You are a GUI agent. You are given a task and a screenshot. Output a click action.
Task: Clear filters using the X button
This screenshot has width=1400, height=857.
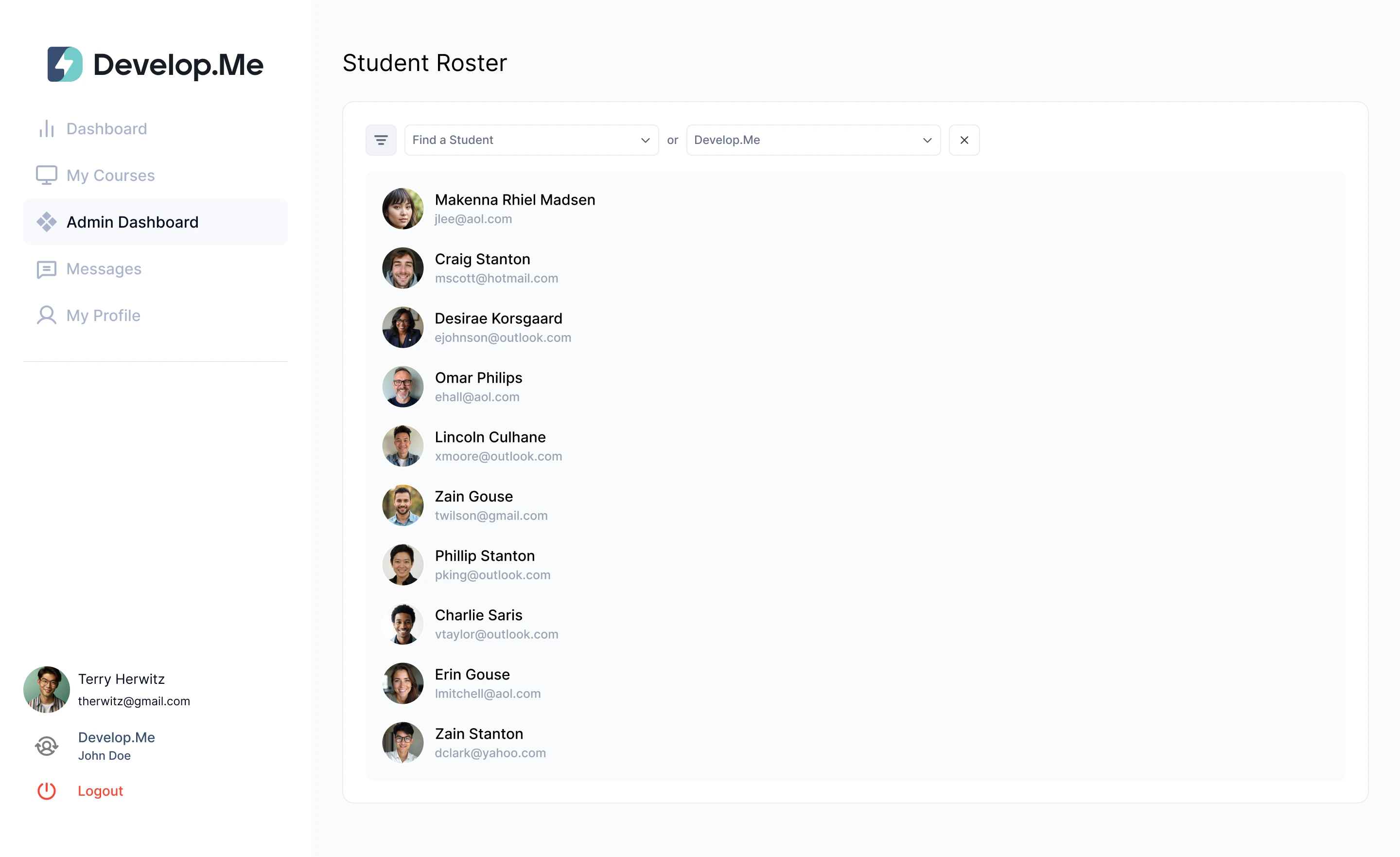963,140
